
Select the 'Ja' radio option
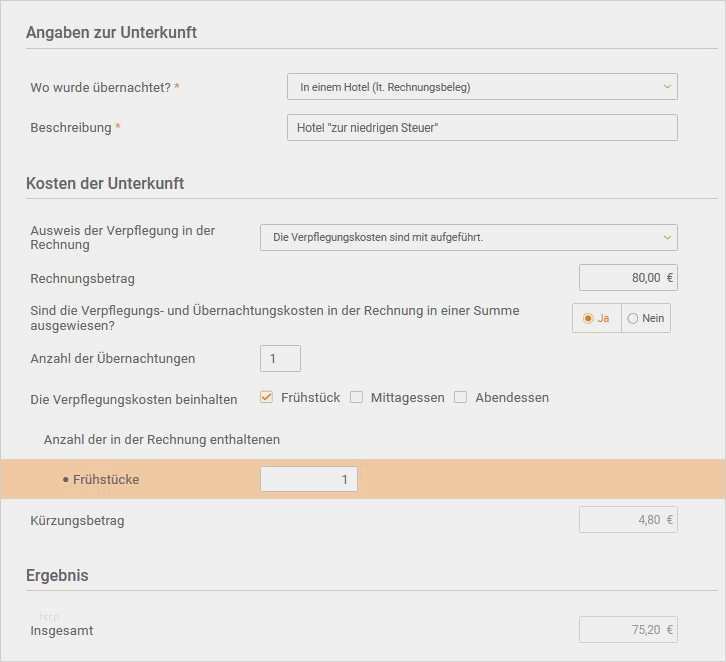tap(589, 318)
